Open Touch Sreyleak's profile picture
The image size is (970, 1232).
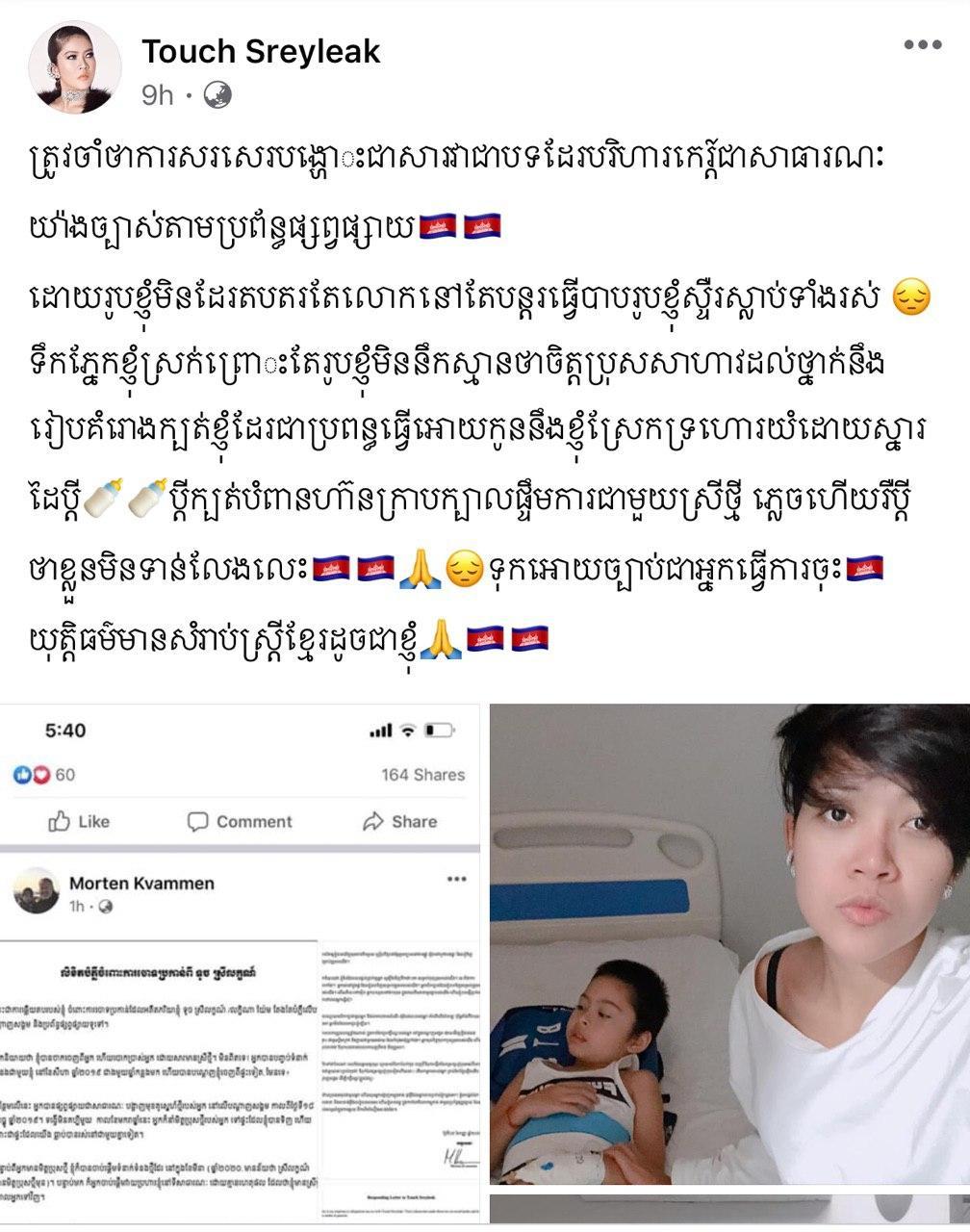click(75, 66)
